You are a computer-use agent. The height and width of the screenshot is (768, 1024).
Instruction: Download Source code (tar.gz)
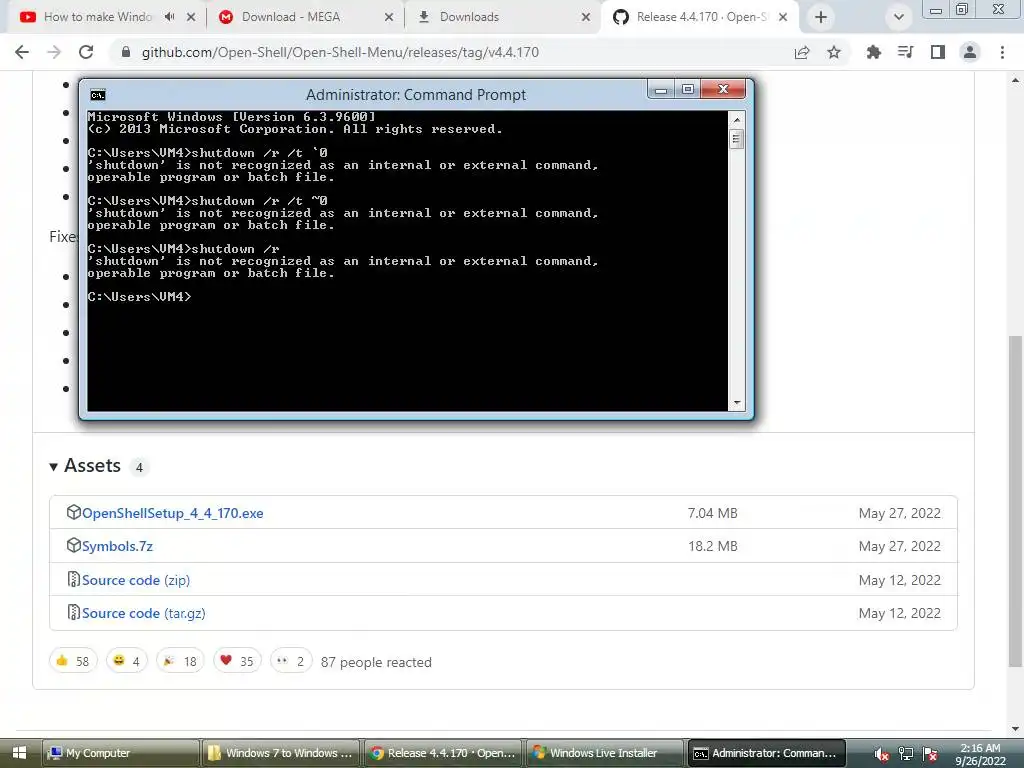(144, 614)
